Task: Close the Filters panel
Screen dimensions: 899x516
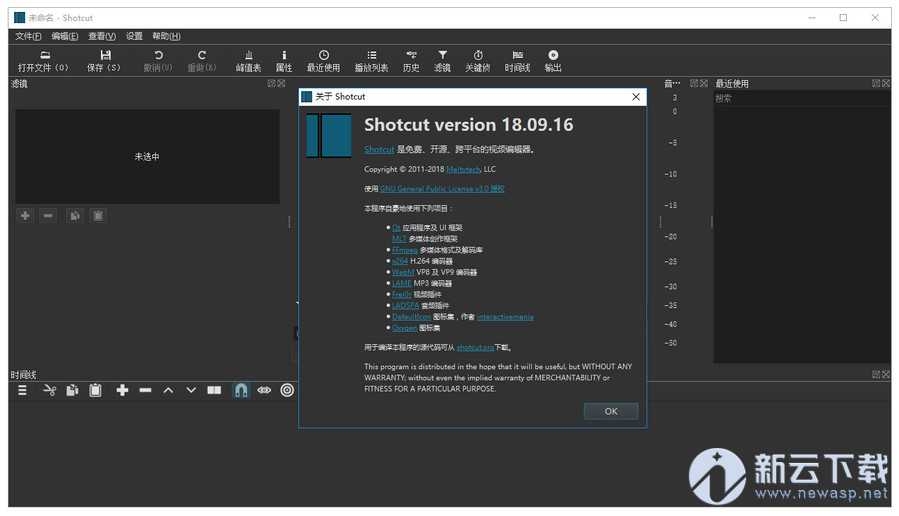Action: (x=282, y=84)
